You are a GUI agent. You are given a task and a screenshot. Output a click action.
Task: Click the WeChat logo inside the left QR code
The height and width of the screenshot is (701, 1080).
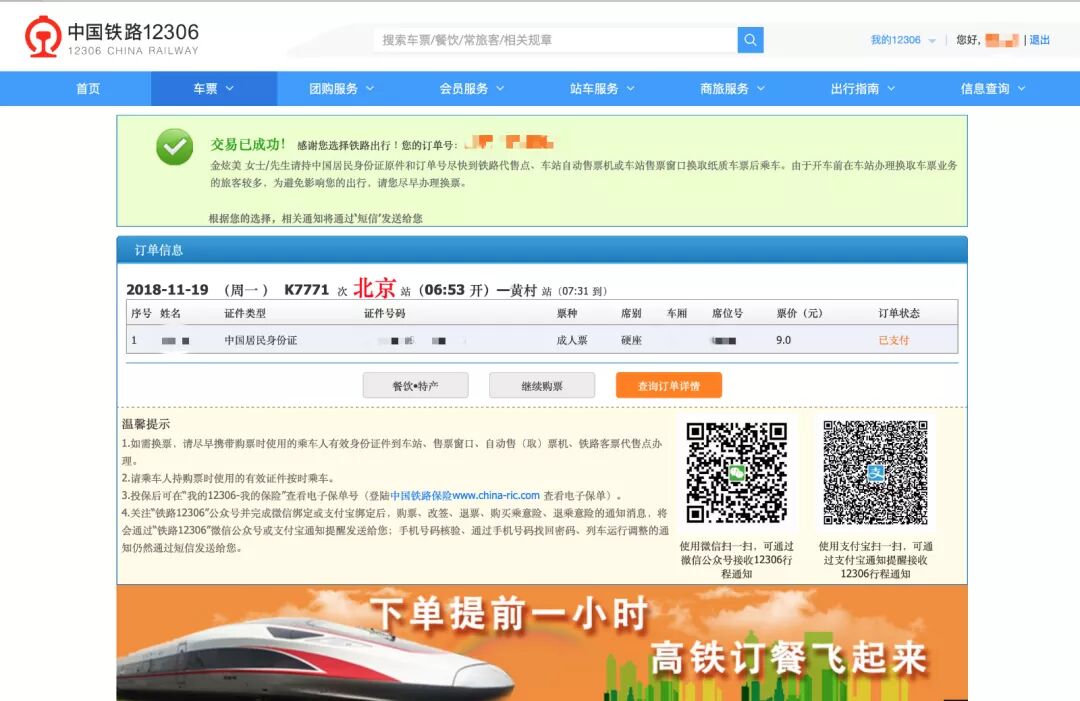click(x=737, y=471)
